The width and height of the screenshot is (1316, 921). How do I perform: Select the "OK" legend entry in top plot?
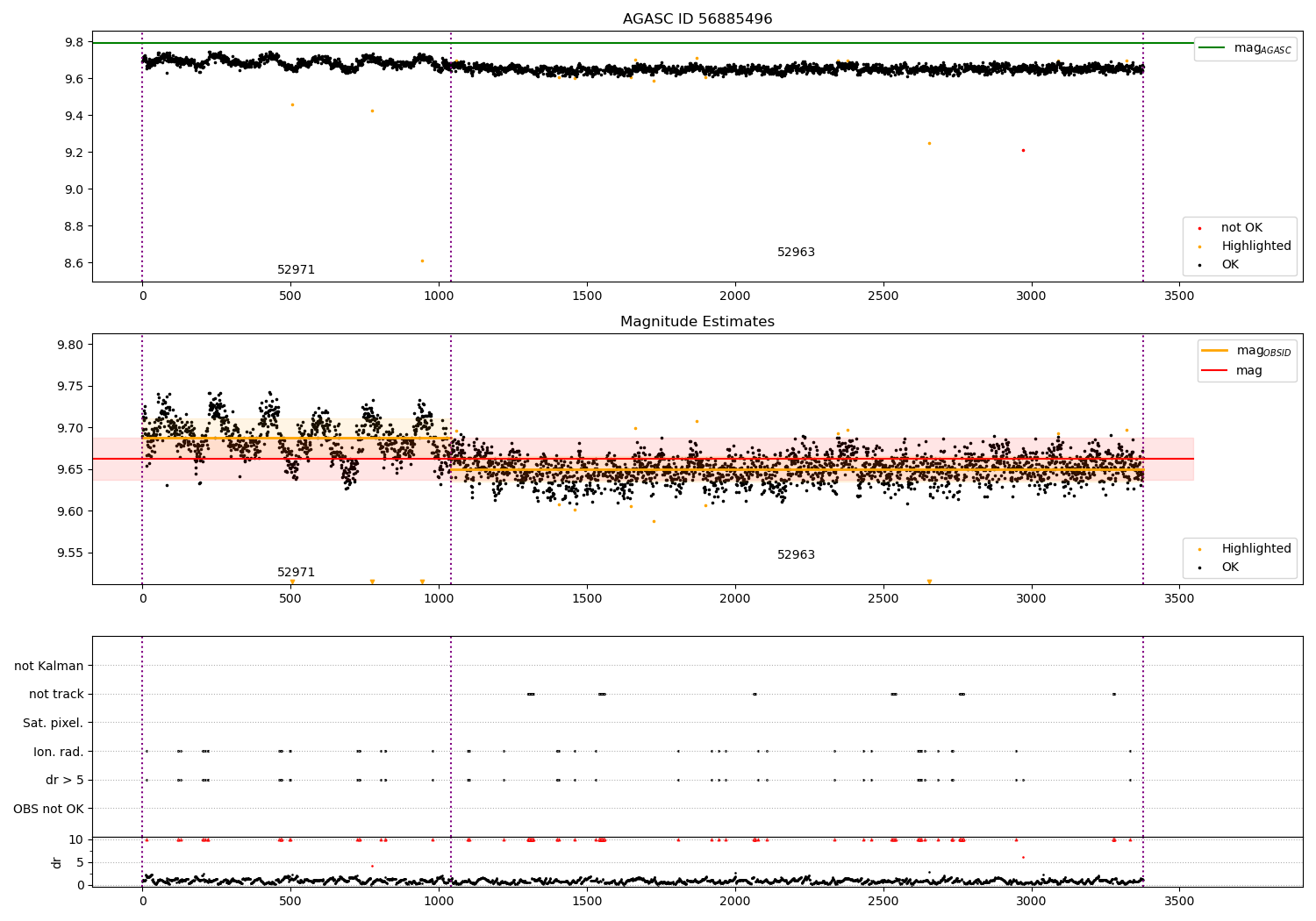click(x=1230, y=265)
